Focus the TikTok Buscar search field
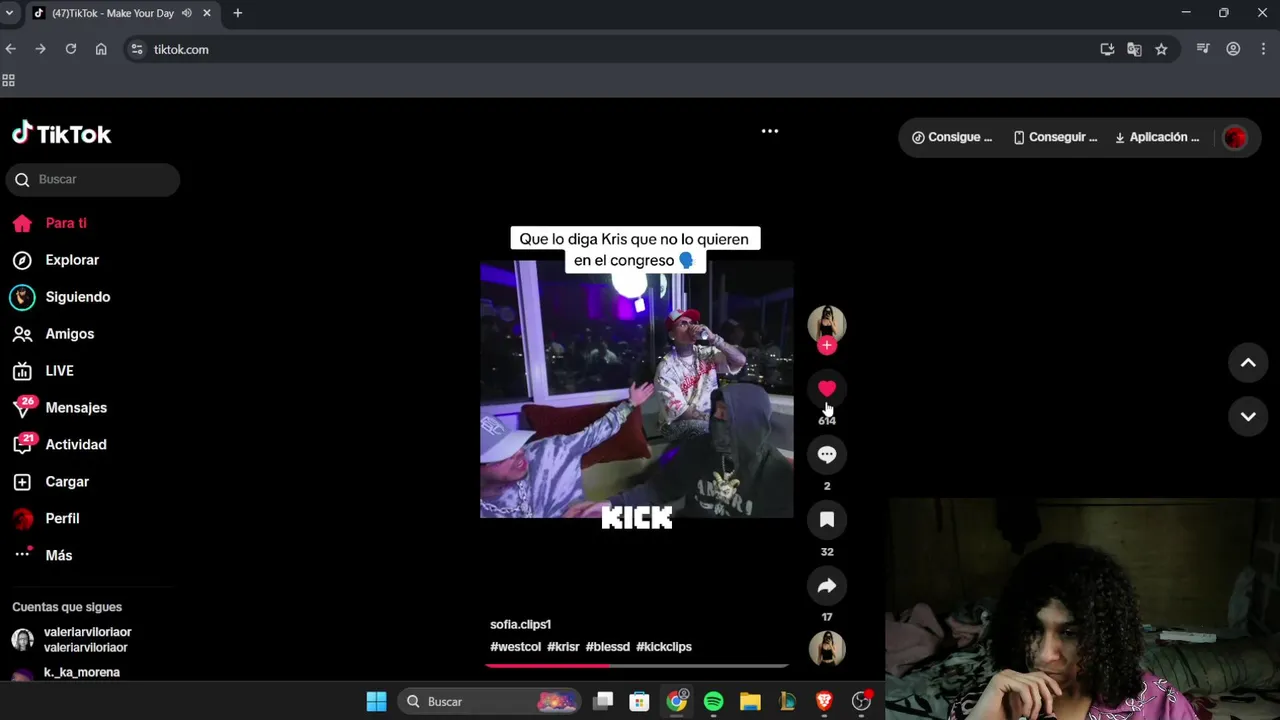 pos(93,180)
